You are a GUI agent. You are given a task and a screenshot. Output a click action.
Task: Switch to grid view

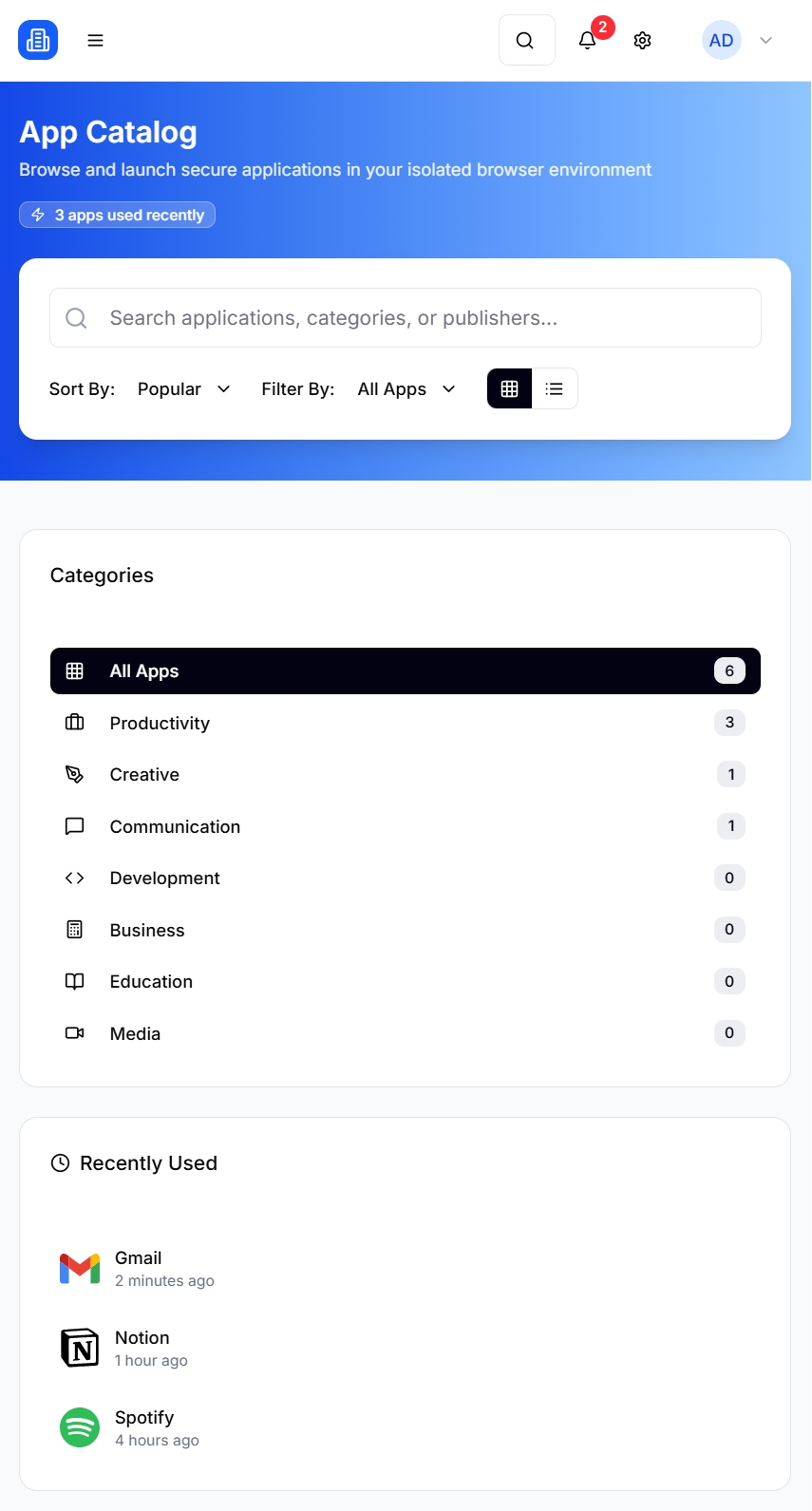click(x=510, y=388)
